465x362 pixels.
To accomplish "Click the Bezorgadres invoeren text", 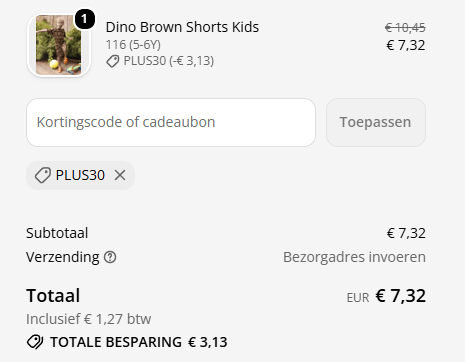I will (354, 257).
